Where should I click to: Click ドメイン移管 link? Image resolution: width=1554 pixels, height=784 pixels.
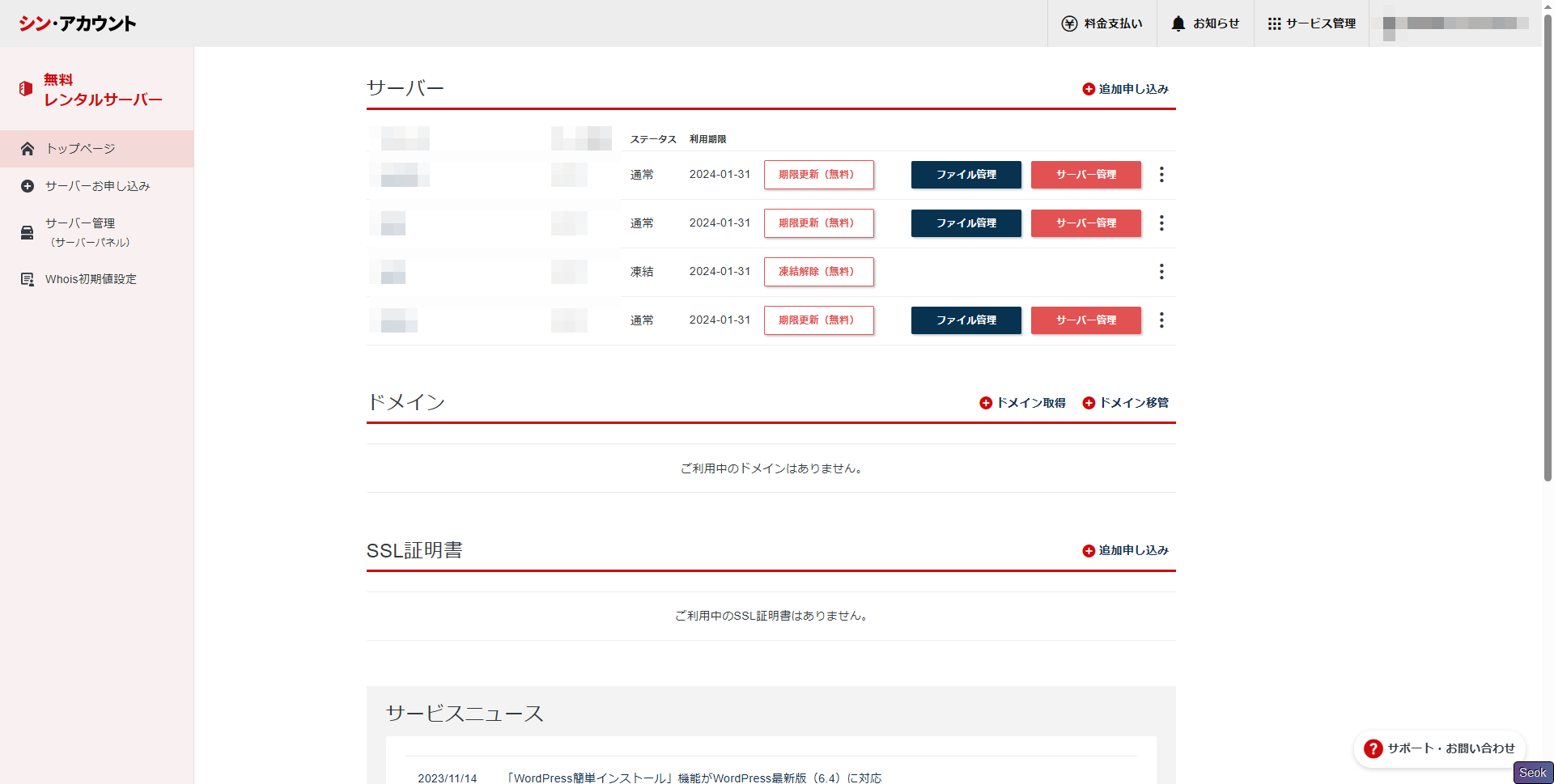tap(1126, 403)
